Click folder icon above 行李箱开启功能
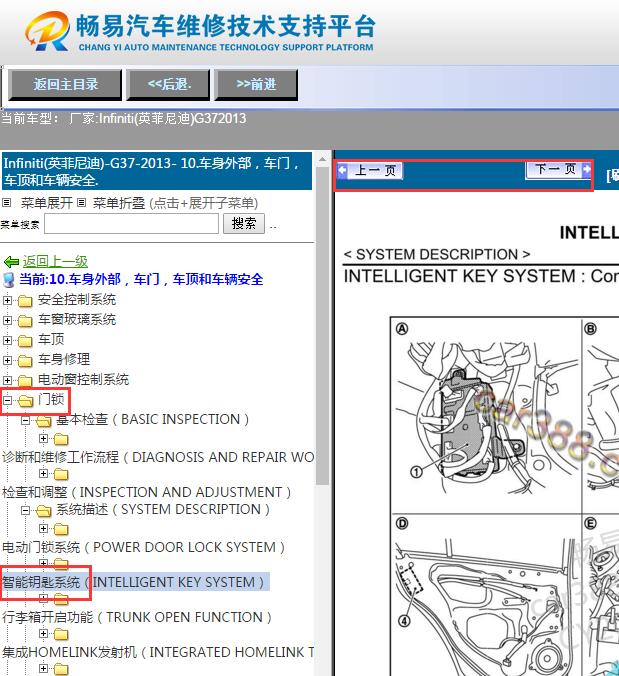Viewport: 619px width, 676px height. pyautogui.click(x=61, y=599)
